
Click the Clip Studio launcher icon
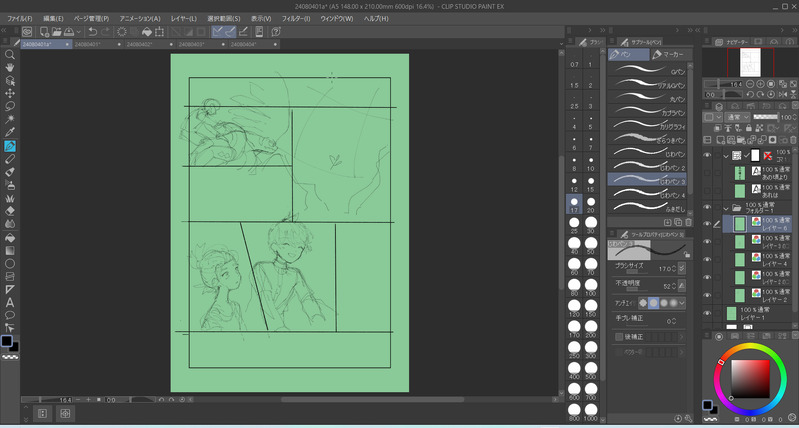click(27, 32)
